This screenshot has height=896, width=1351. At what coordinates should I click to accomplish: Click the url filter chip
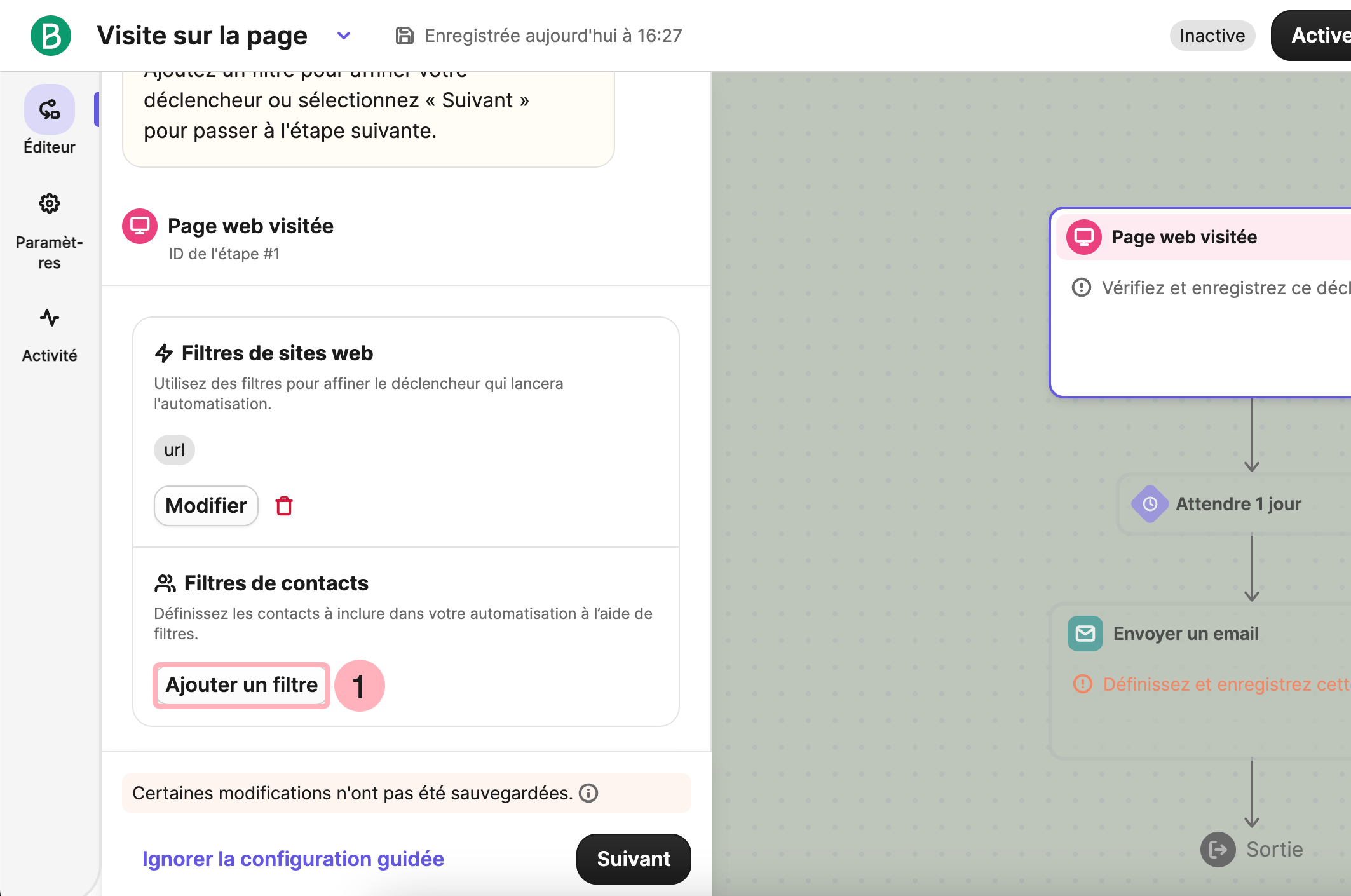[x=174, y=450]
